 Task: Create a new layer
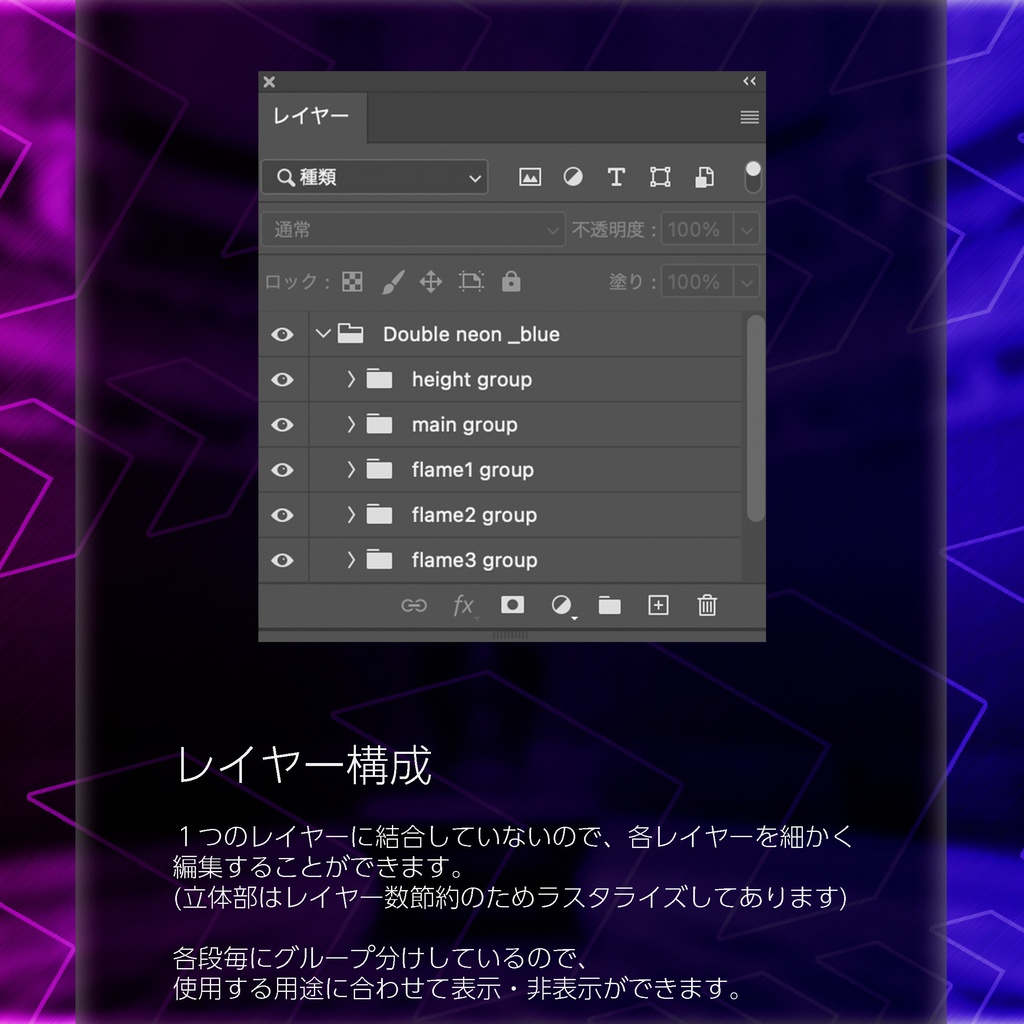(658, 605)
